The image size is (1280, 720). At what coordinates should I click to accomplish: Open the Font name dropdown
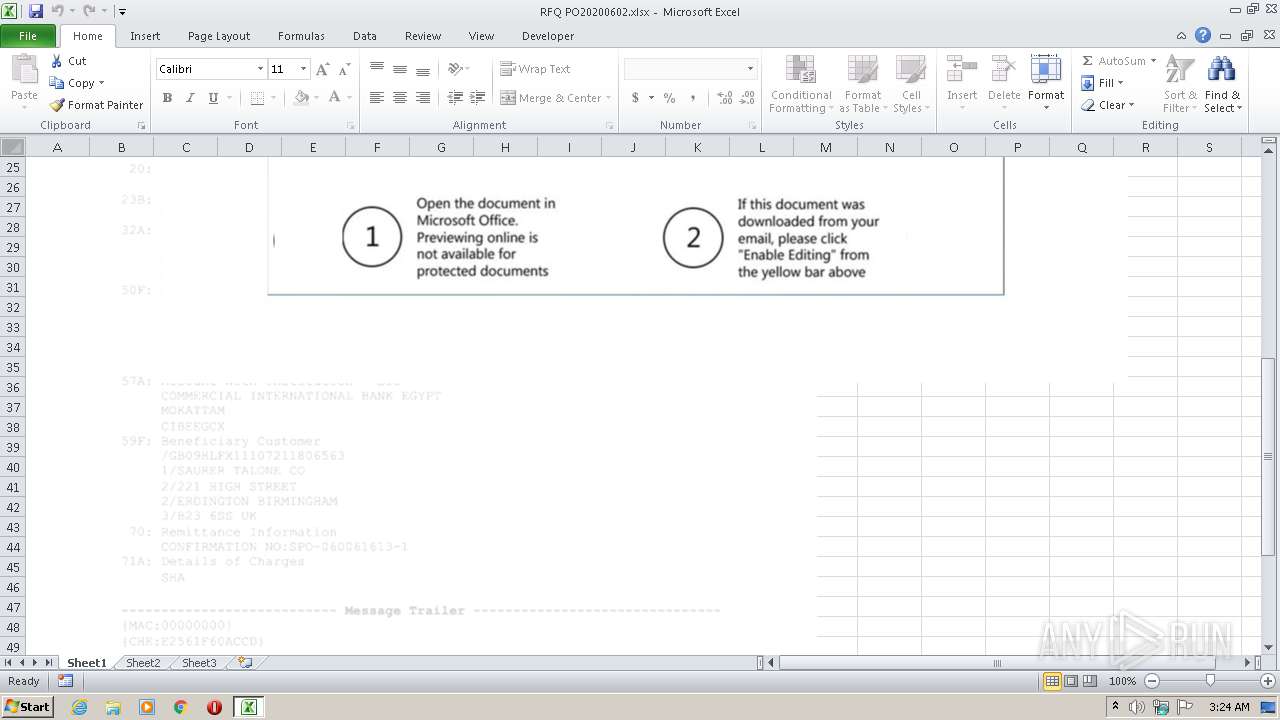point(261,69)
